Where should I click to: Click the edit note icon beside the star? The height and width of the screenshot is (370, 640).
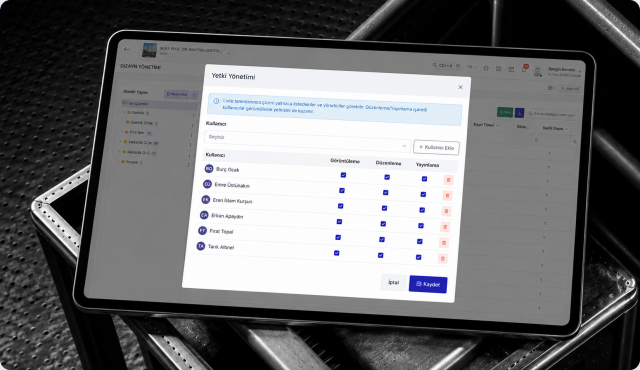point(498,69)
